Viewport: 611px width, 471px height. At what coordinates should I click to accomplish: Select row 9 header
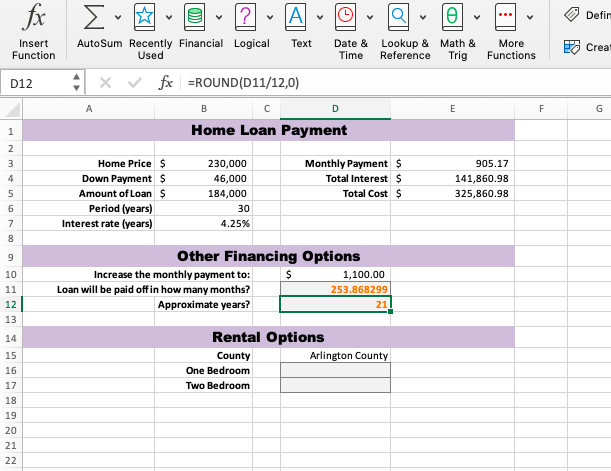tap(11, 257)
